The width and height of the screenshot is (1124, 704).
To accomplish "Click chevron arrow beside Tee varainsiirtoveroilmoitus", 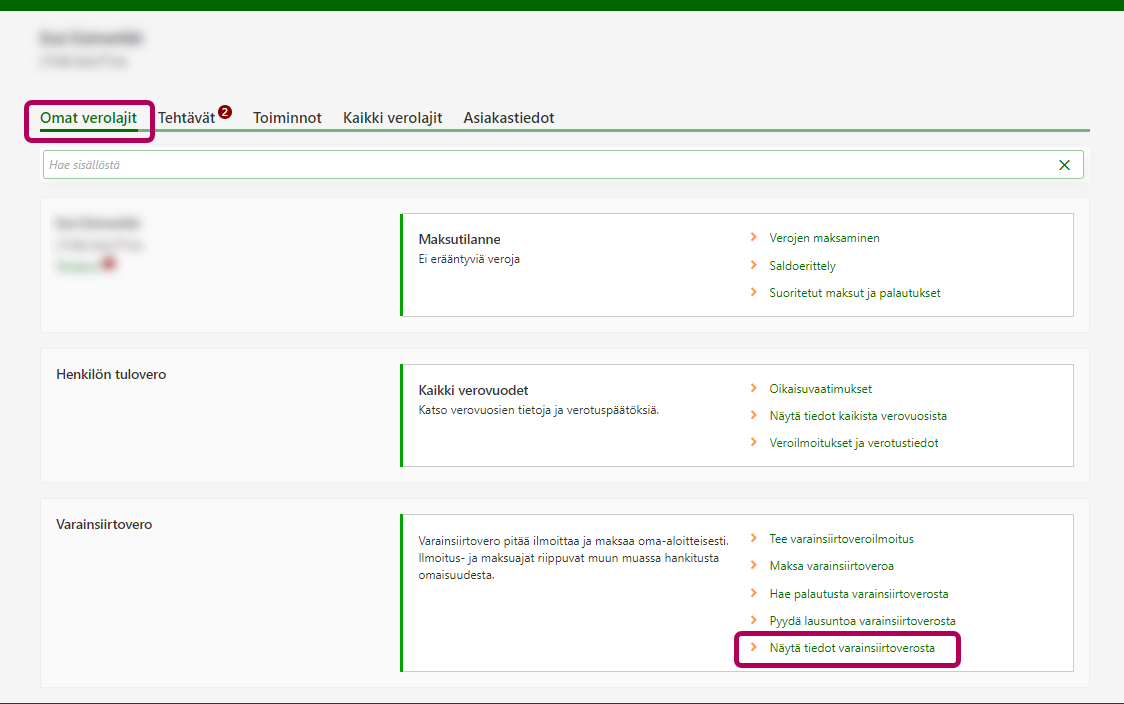I will [753, 539].
